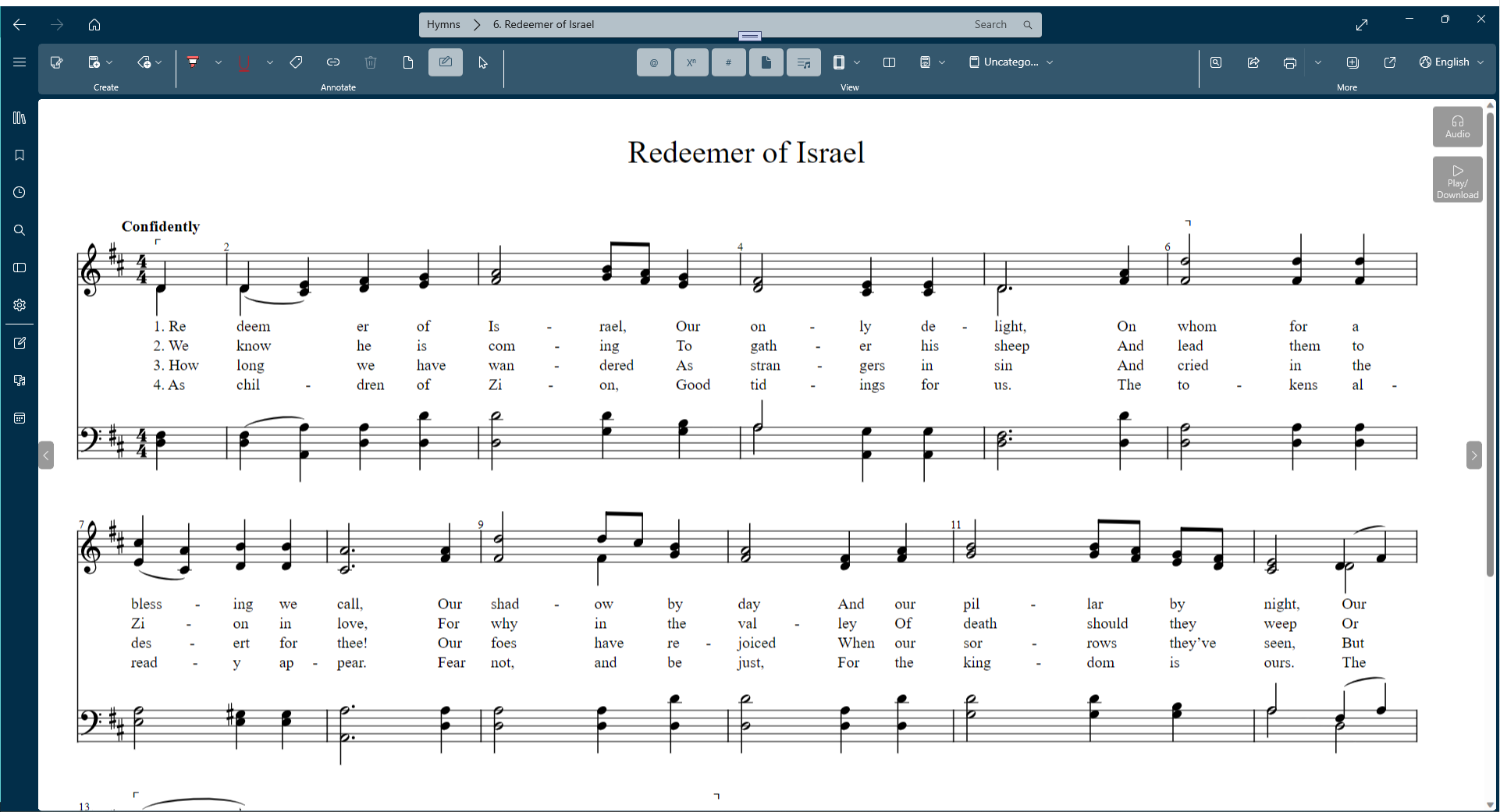Navigate to Hymns in the breadcrumb
The height and width of the screenshot is (812, 1500).
click(x=442, y=24)
